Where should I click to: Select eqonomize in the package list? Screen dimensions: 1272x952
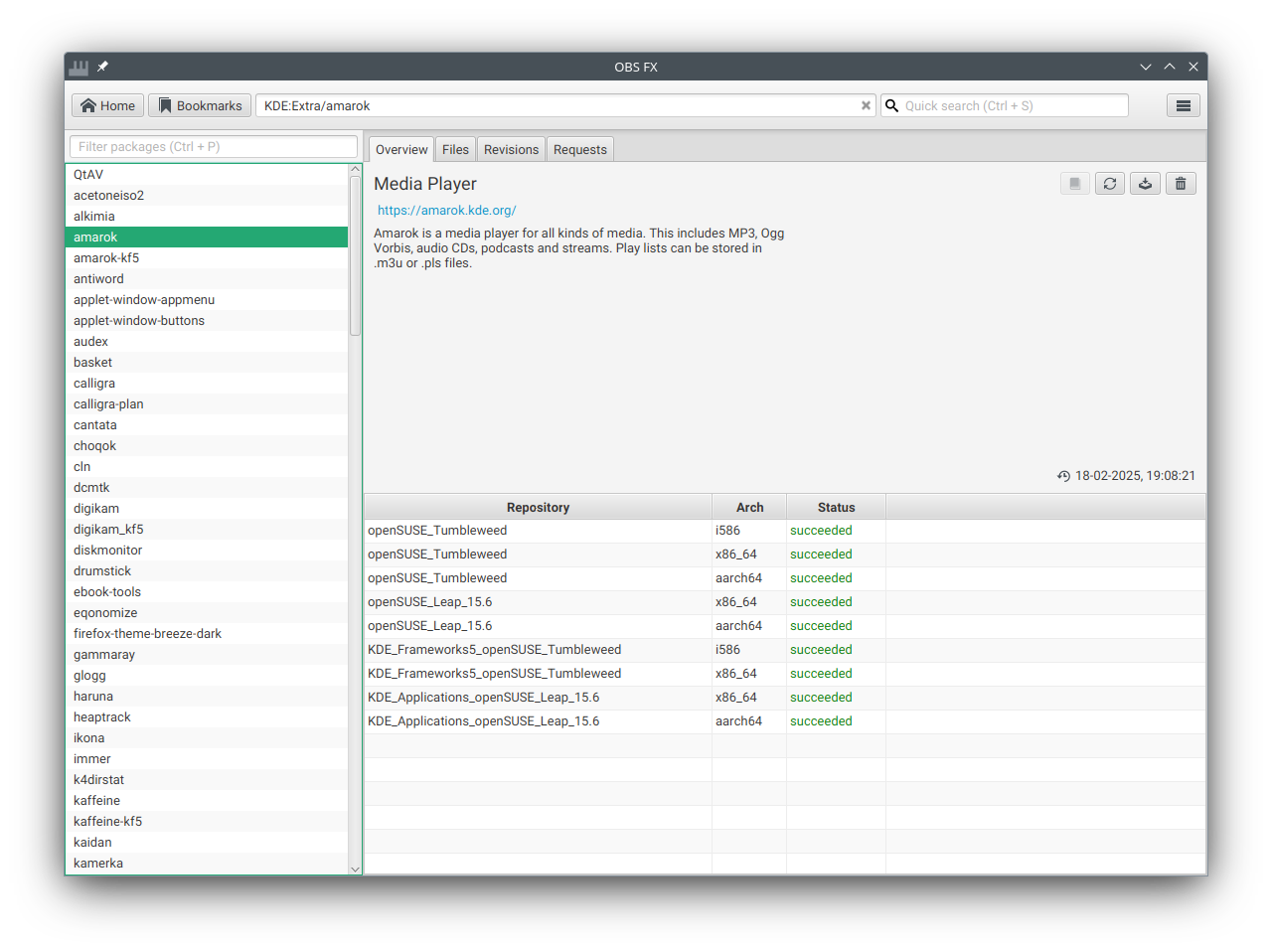(207, 613)
